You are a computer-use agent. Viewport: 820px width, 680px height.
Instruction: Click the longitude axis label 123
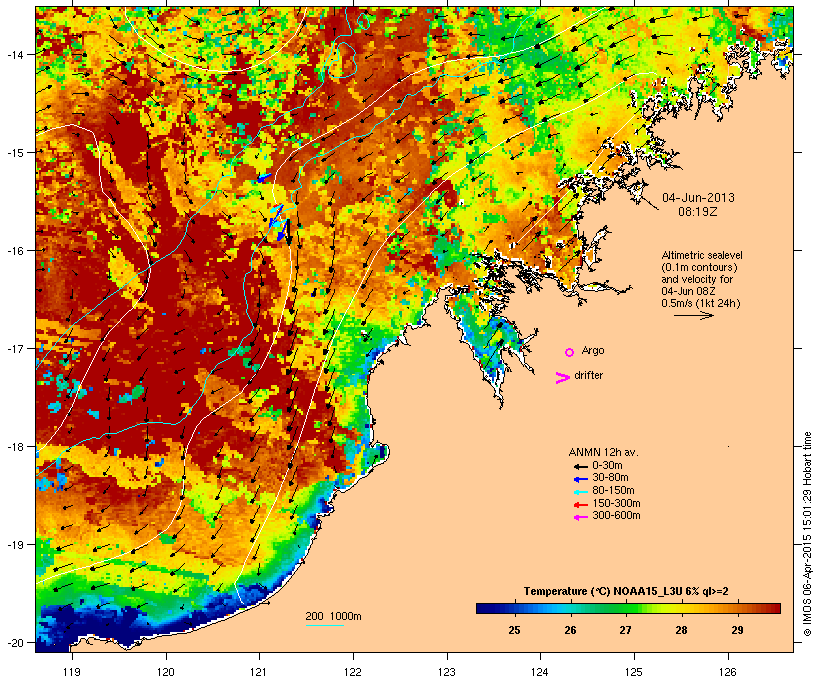click(447, 672)
